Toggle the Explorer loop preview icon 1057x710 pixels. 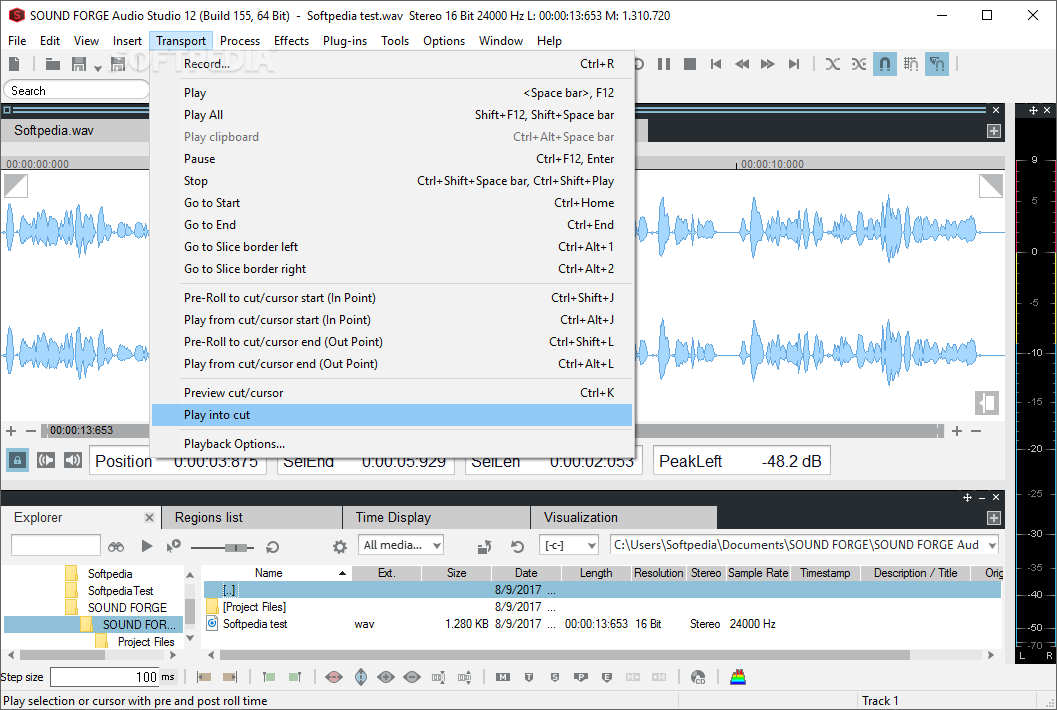272,547
